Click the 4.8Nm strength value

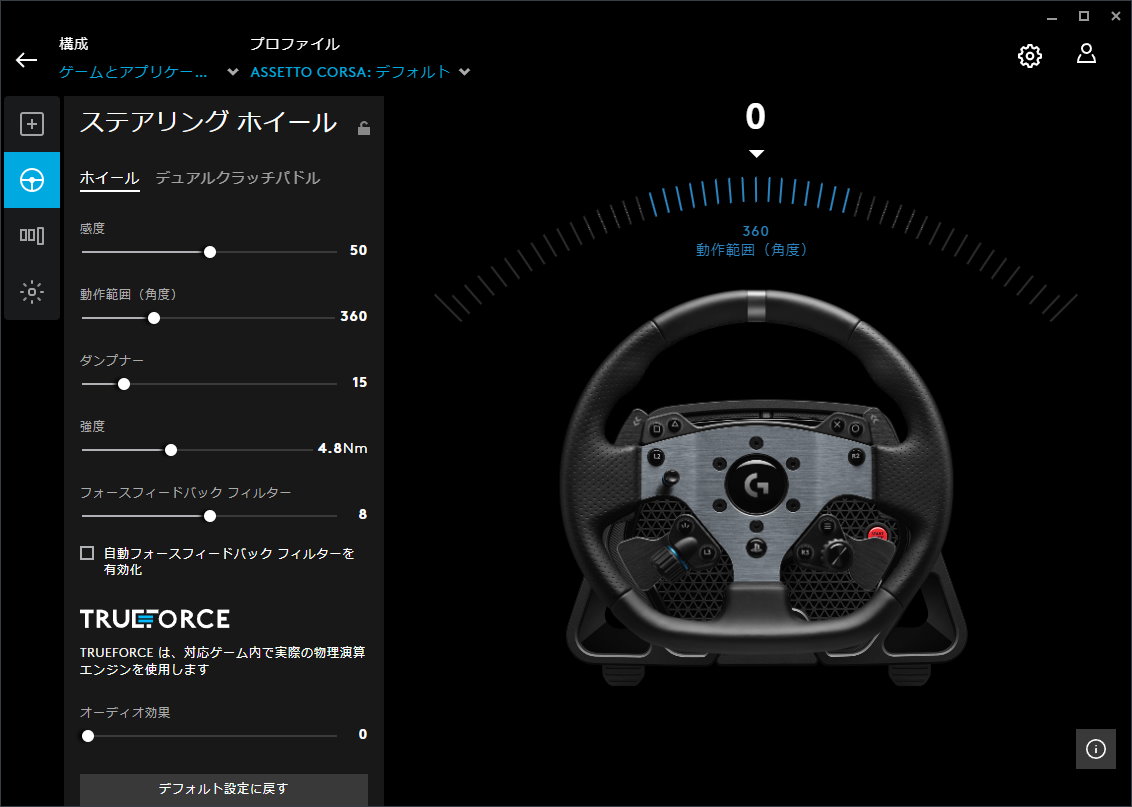tap(342, 448)
